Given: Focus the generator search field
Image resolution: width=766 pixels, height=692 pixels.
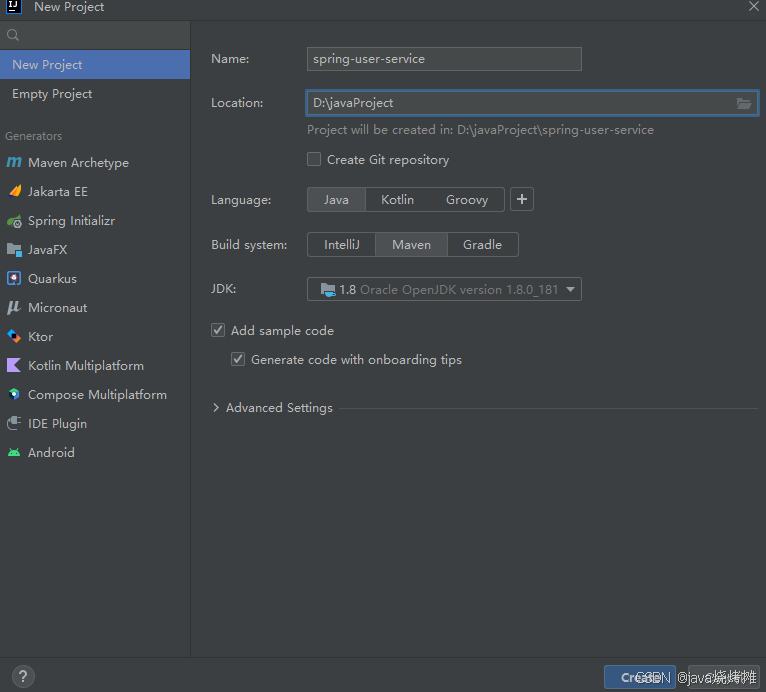Looking at the screenshot, I should click(x=95, y=35).
